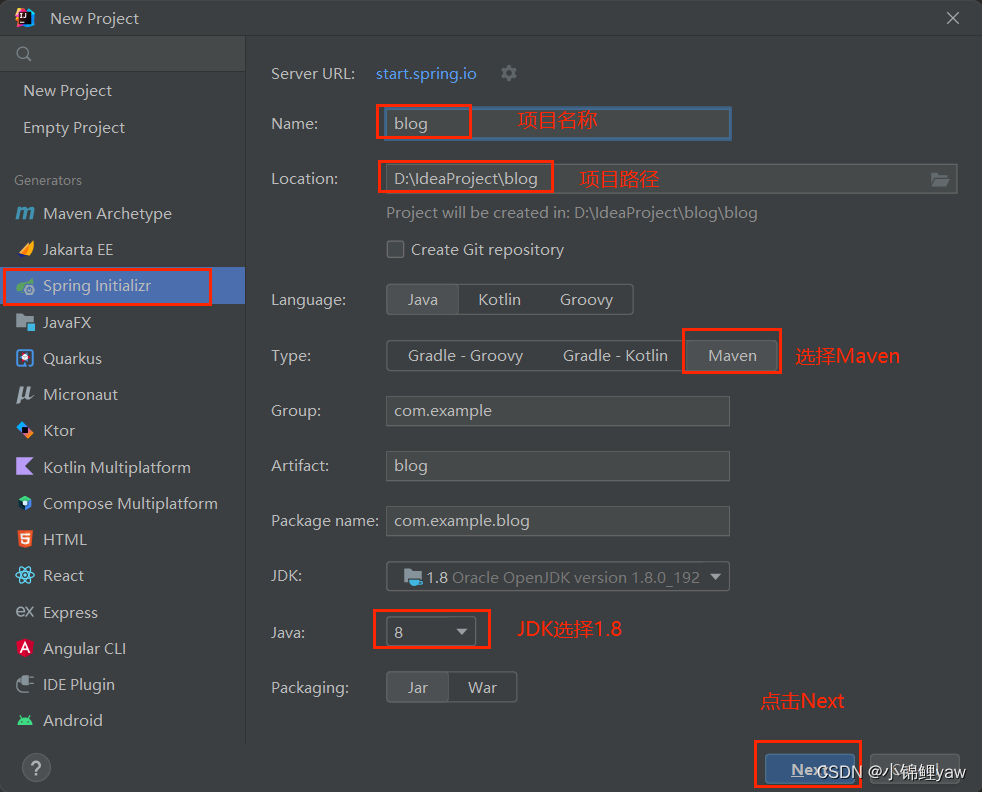The image size is (982, 792).
Task: Select Maven Archetype generator
Action: pyautogui.click(x=122, y=213)
